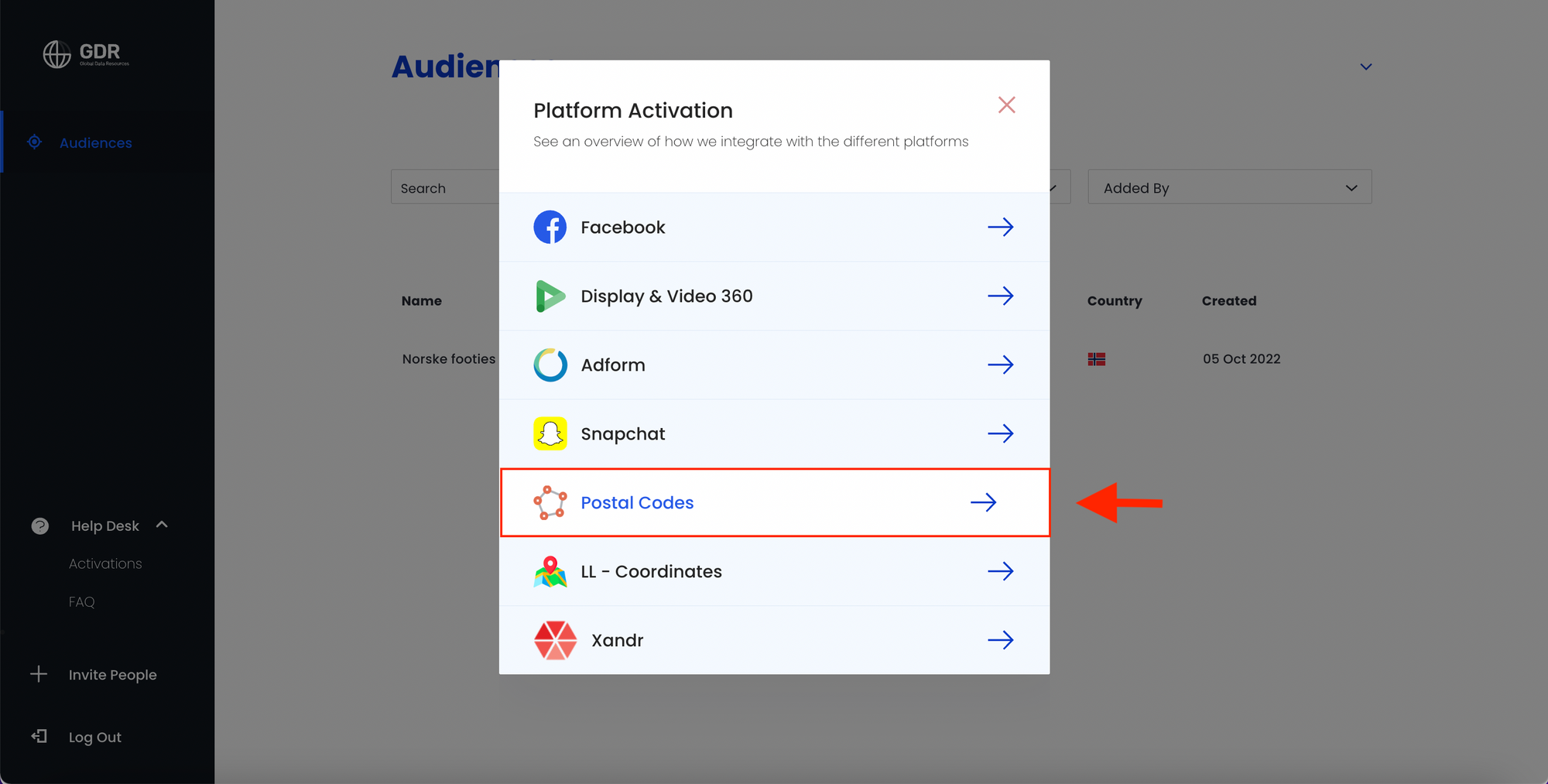Click the Adform circular logo
The image size is (1548, 784).
(550, 365)
